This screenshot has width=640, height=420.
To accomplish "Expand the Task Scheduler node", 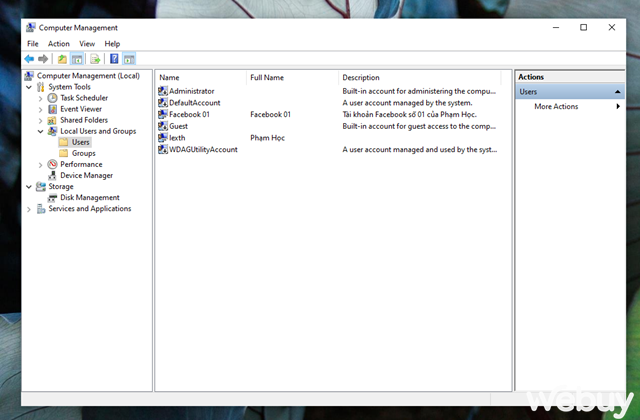I will coord(40,98).
